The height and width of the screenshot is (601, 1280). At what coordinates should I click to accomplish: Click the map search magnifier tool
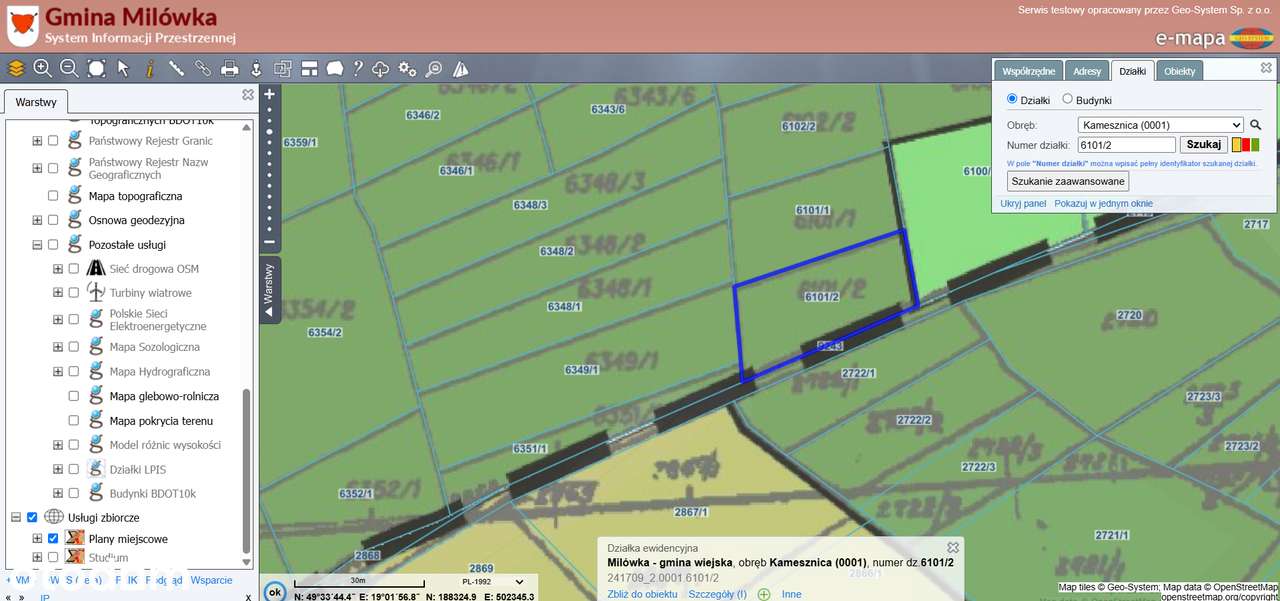coord(434,68)
